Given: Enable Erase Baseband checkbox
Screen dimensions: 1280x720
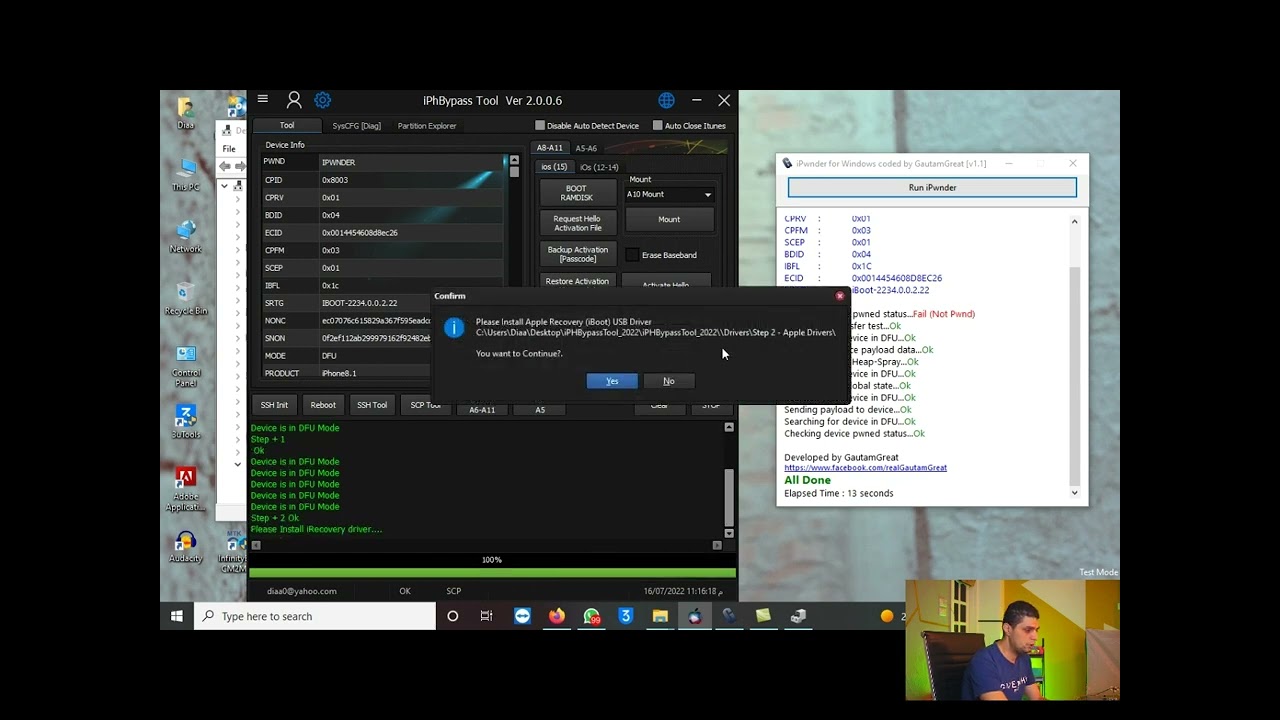Looking at the screenshot, I should tap(632, 255).
